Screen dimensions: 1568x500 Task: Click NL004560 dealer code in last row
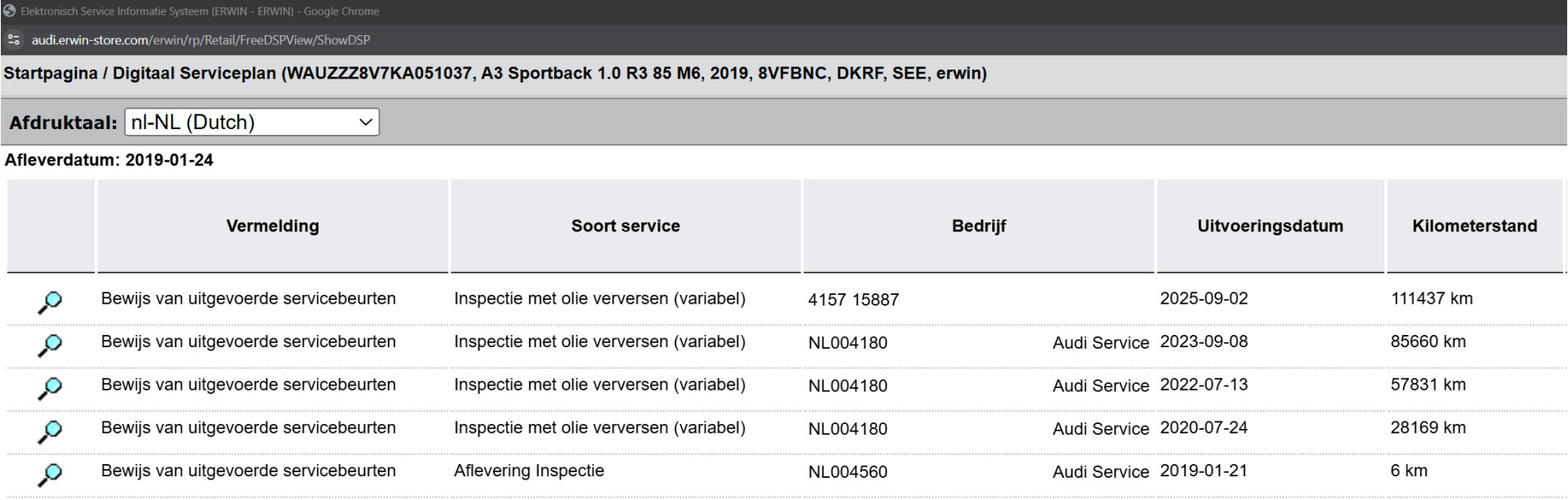click(848, 472)
